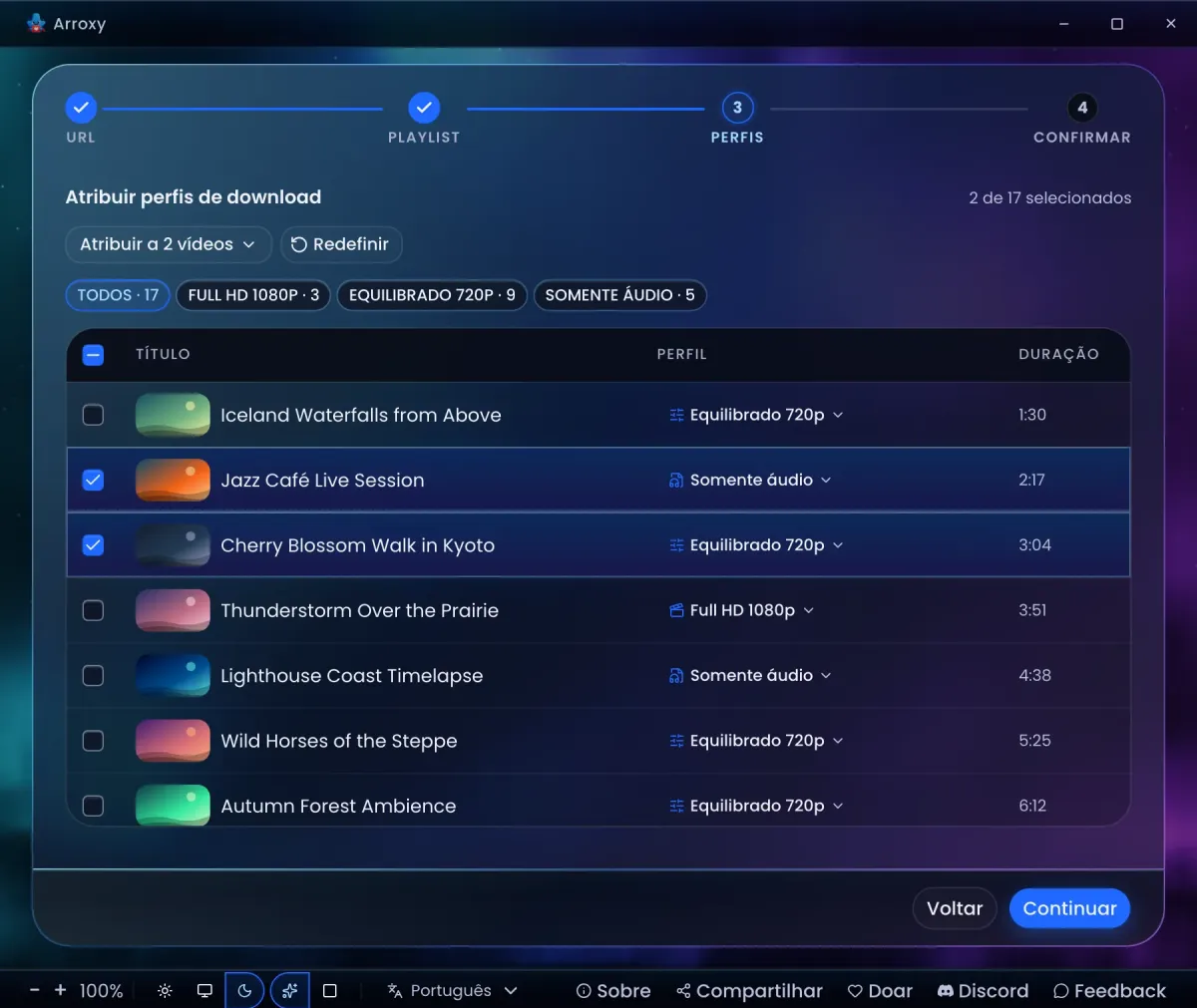Switch to light theme sun icon
Screen dimensions: 1197x1008
(165, 991)
